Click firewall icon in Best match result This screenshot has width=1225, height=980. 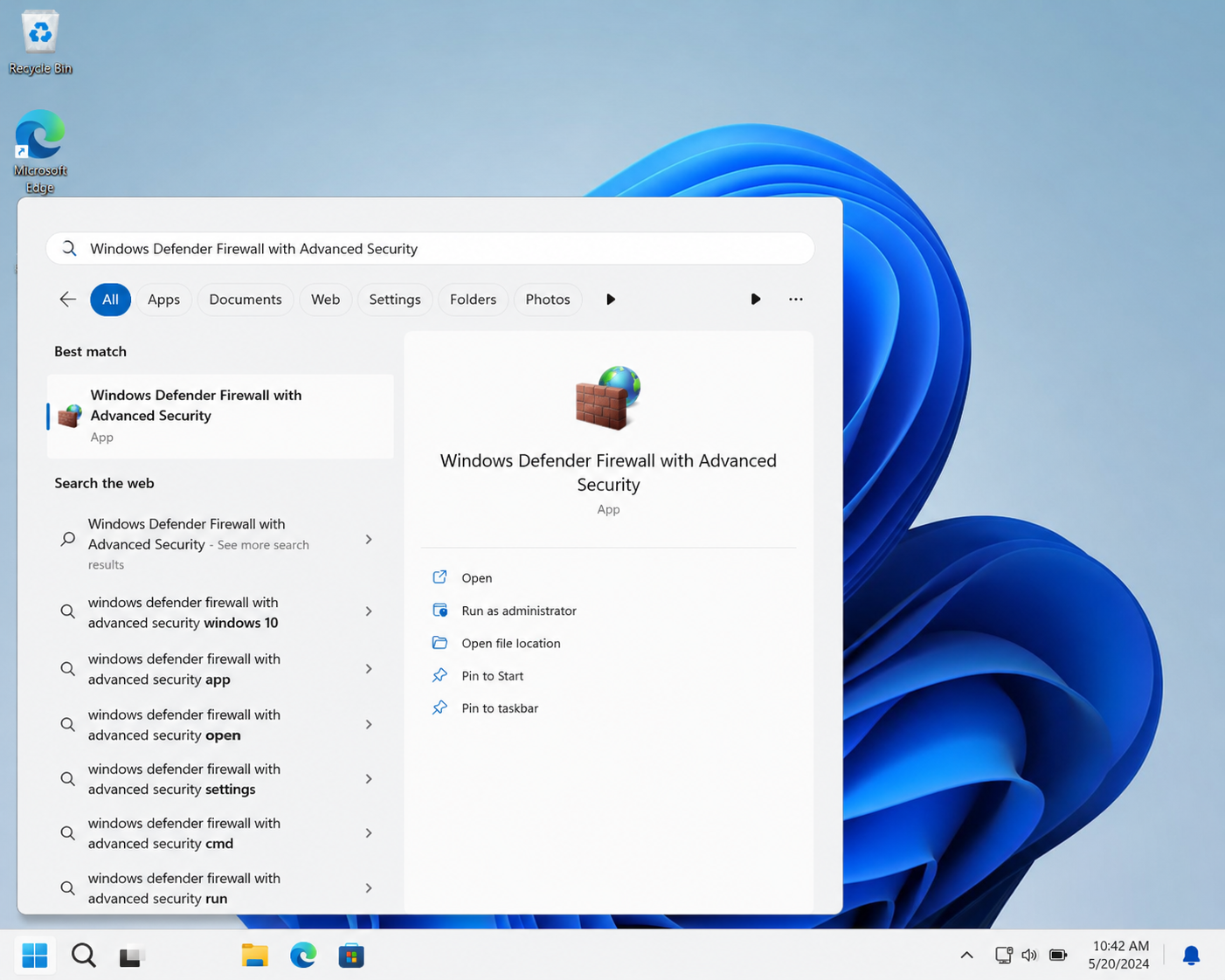[x=70, y=416]
